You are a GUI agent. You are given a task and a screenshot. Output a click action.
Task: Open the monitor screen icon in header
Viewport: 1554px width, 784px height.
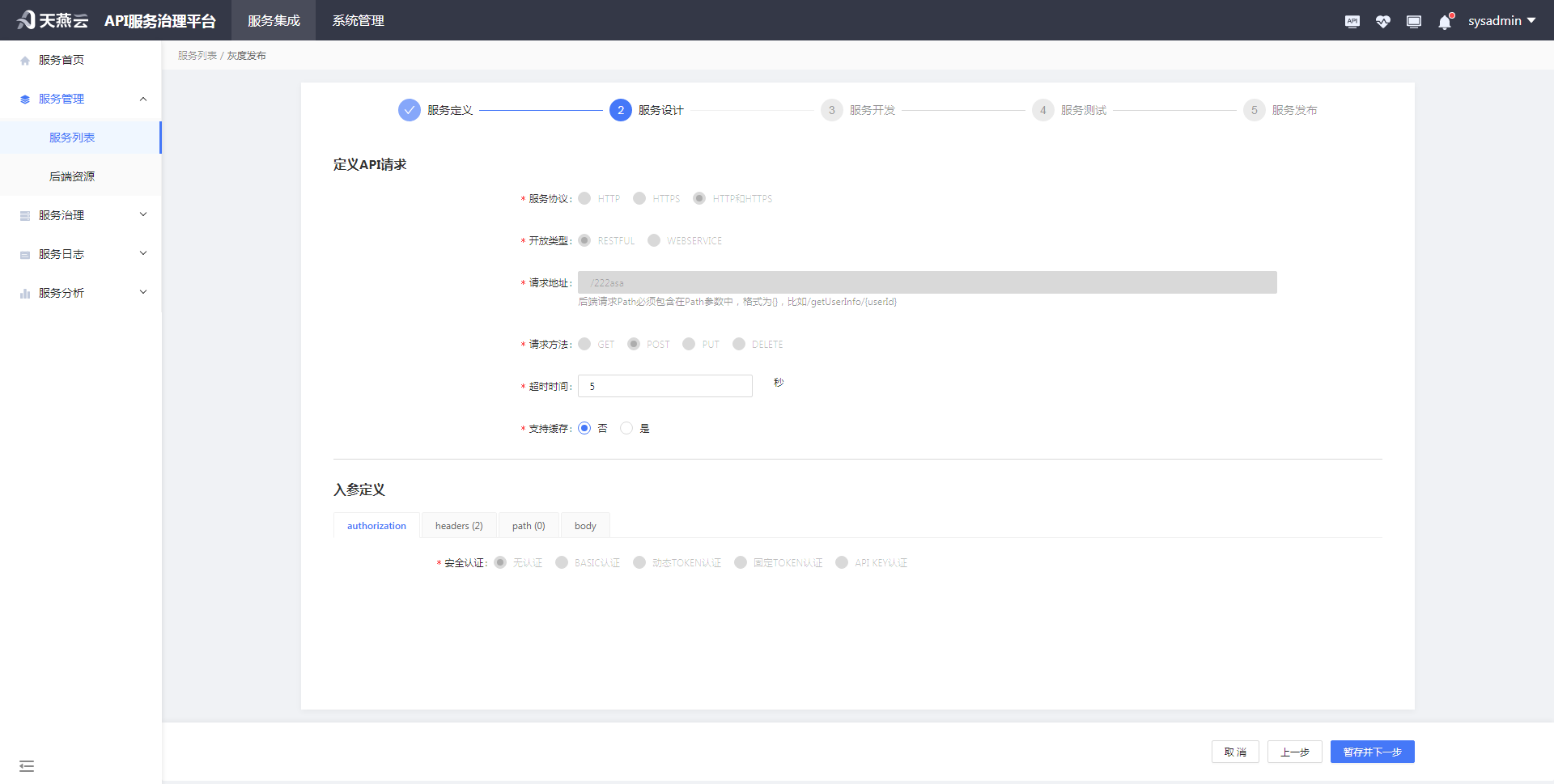1414,21
